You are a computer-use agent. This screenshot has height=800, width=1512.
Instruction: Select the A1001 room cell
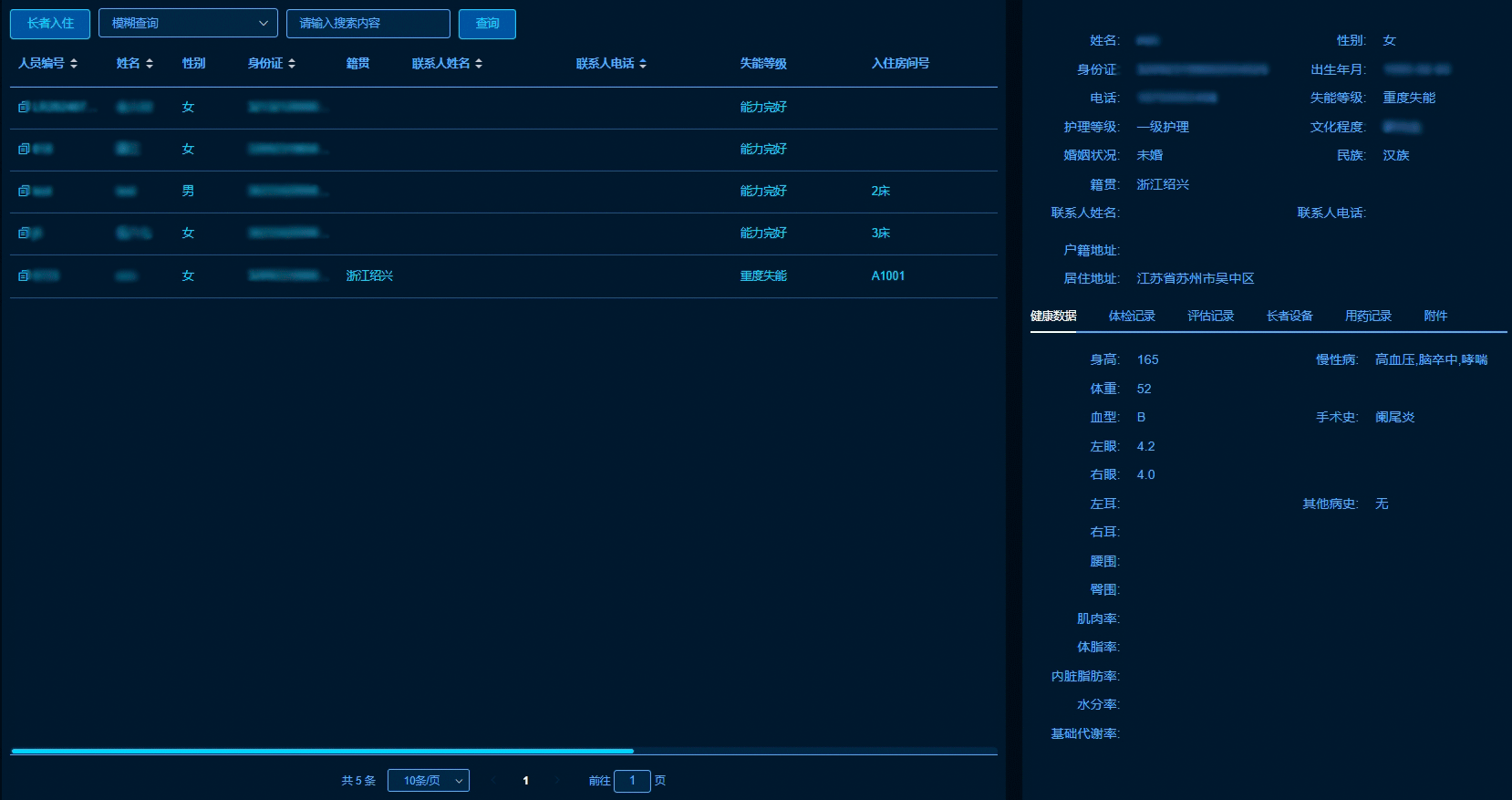(888, 275)
